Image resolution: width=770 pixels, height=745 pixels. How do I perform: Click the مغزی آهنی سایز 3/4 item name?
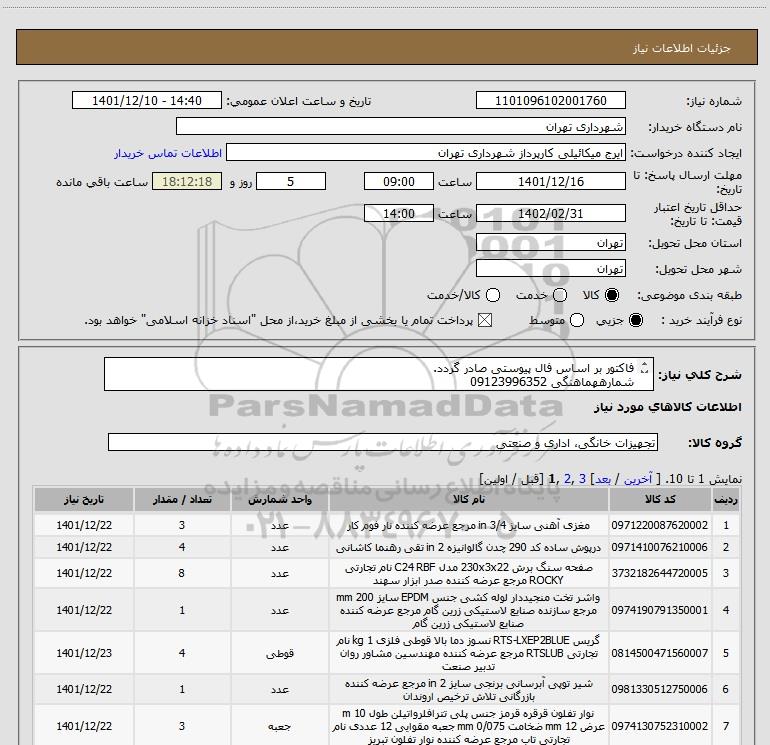click(x=468, y=525)
